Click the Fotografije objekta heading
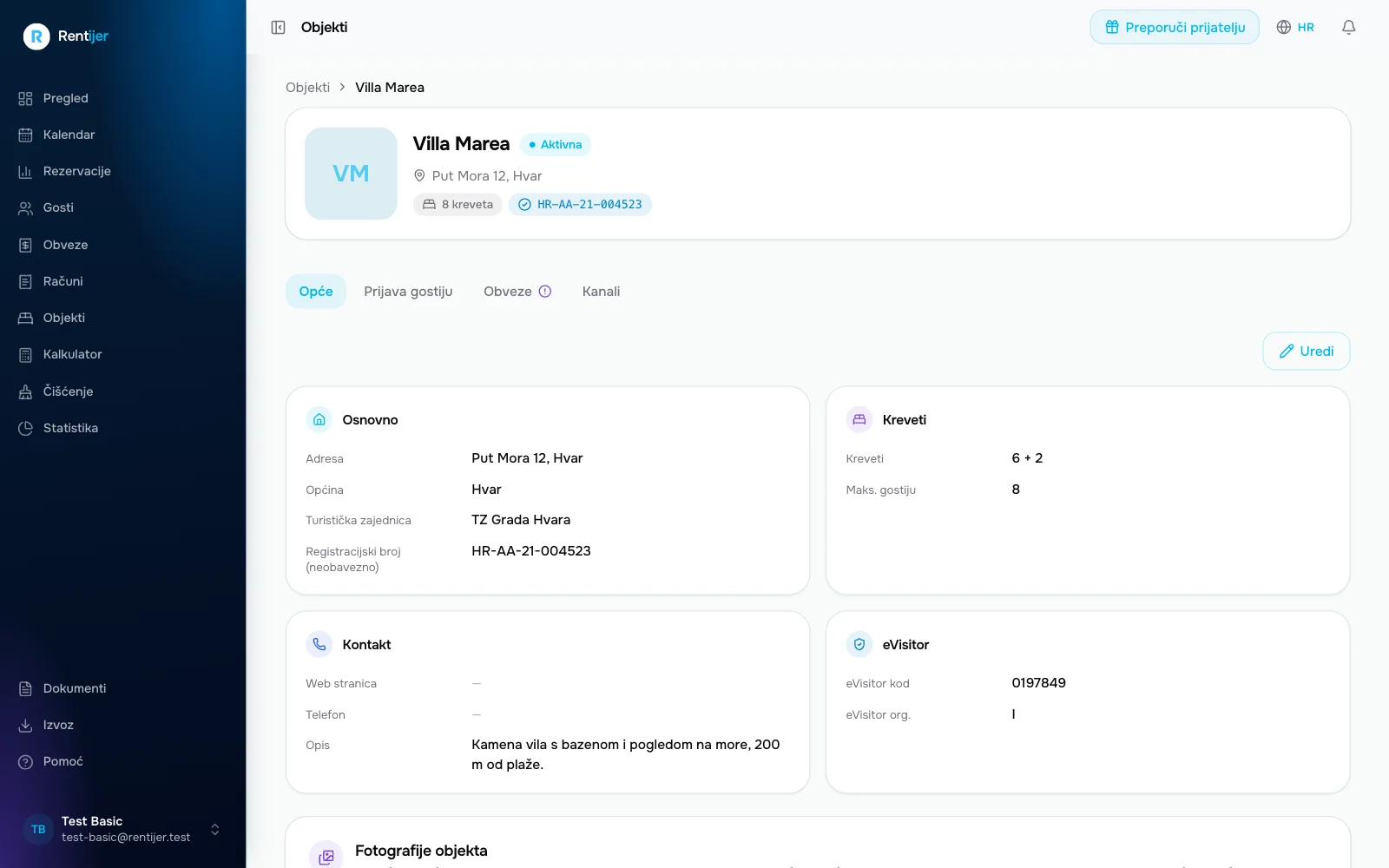This screenshot has width=1389, height=868. pyautogui.click(x=421, y=851)
